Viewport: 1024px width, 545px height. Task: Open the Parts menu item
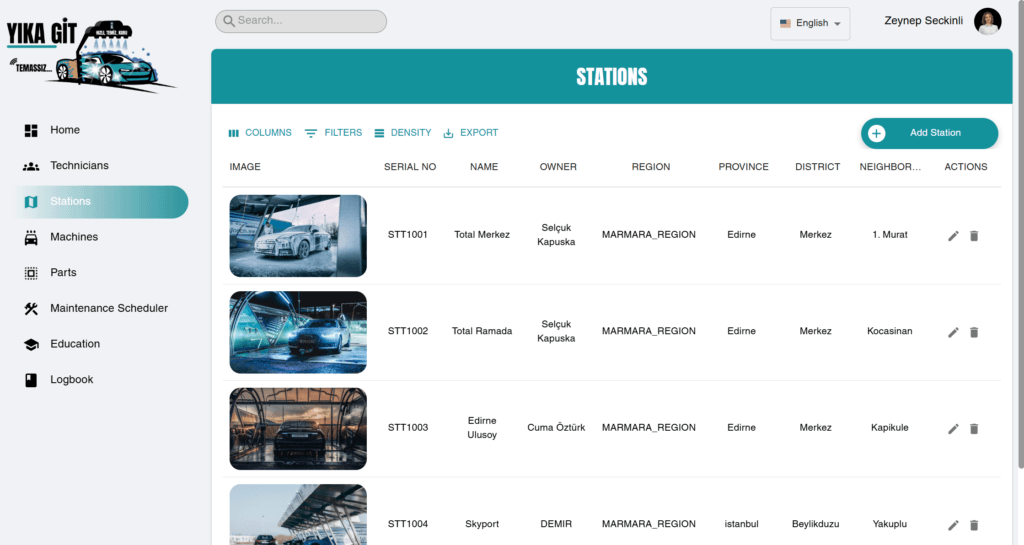pos(101,273)
